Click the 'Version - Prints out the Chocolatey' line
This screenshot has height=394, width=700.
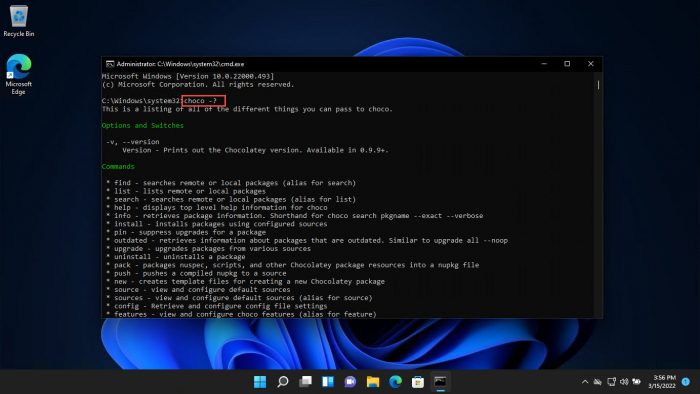pyautogui.click(x=255, y=150)
